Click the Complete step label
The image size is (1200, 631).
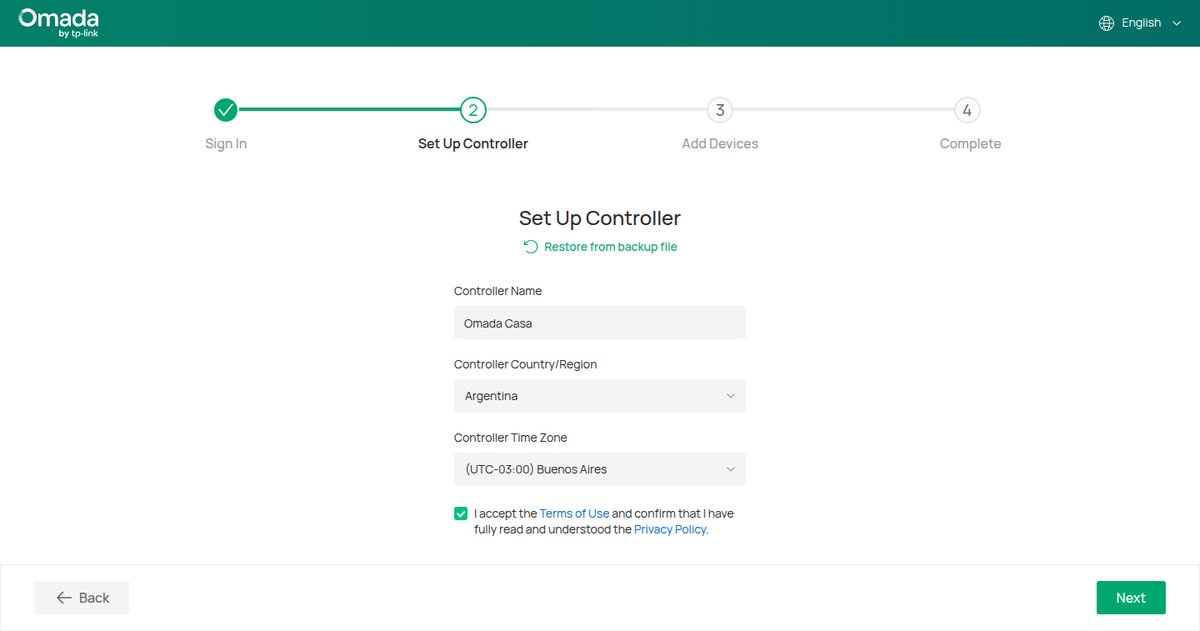point(970,144)
